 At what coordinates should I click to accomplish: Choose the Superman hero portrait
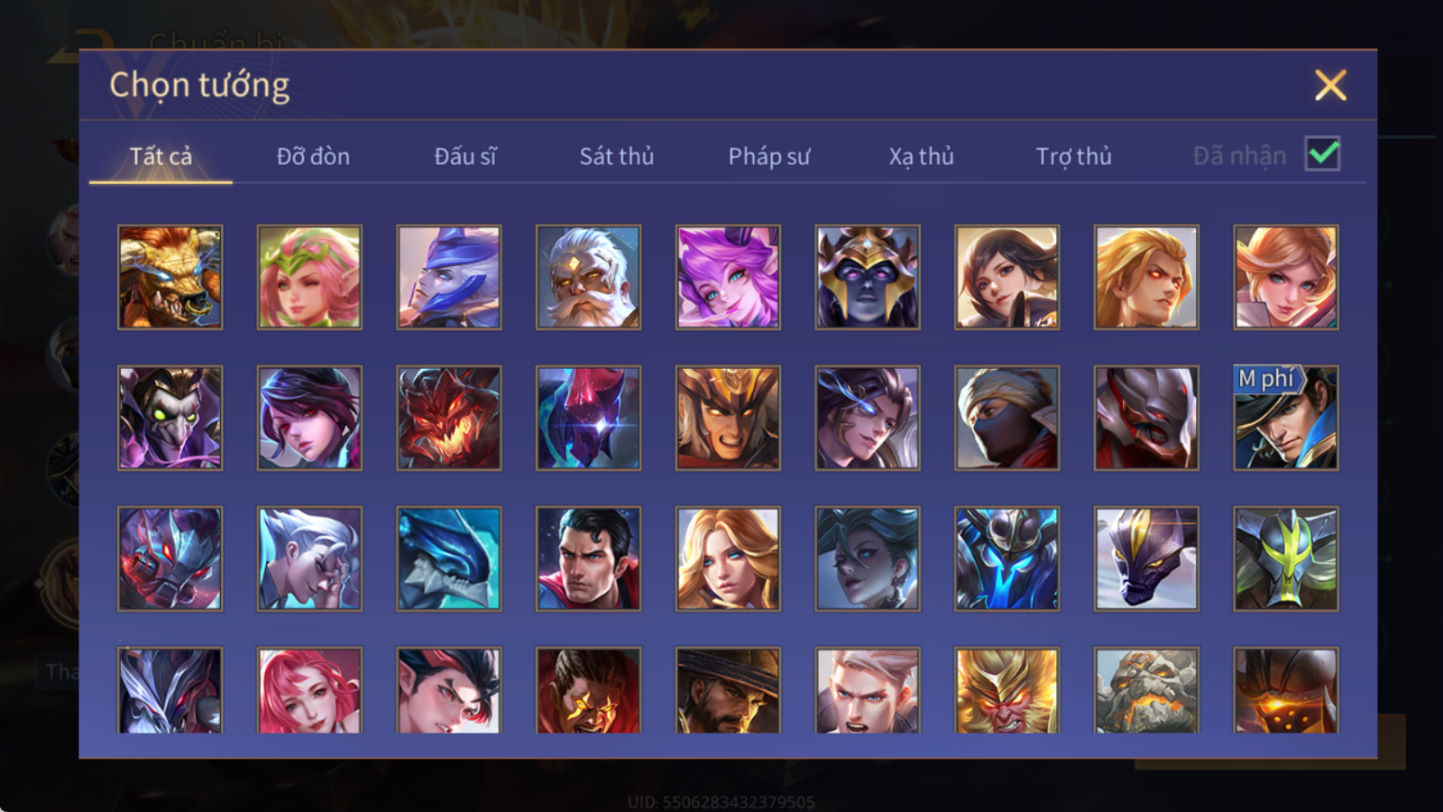[x=588, y=559]
